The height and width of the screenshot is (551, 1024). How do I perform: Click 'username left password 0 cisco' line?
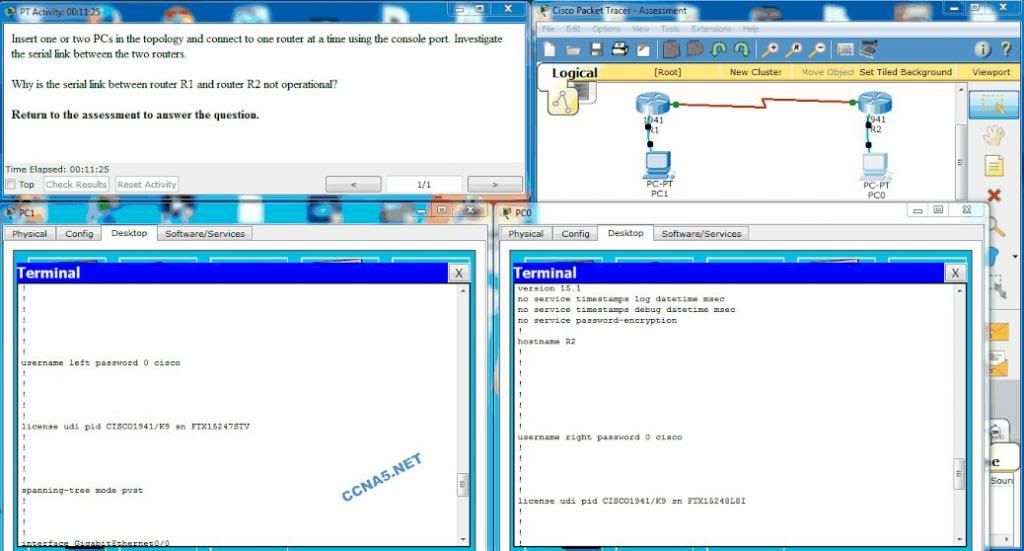[101, 363]
